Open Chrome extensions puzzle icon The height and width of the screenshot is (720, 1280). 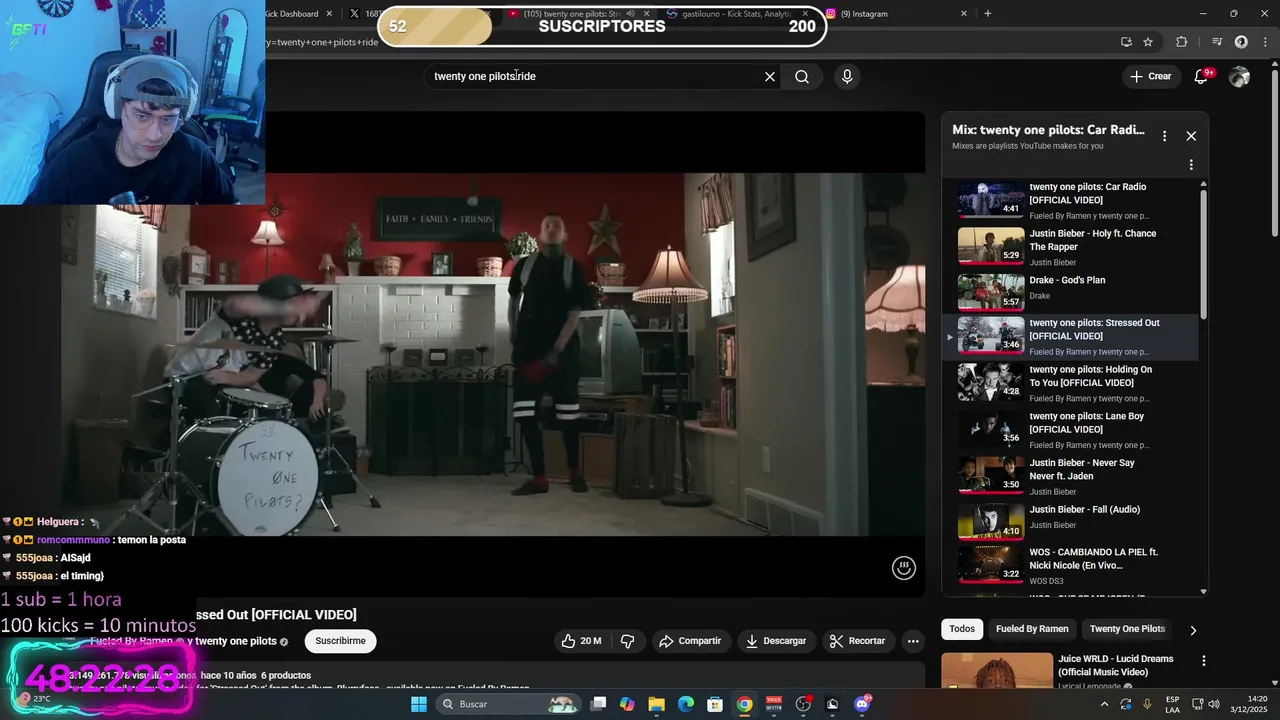pos(1181,42)
